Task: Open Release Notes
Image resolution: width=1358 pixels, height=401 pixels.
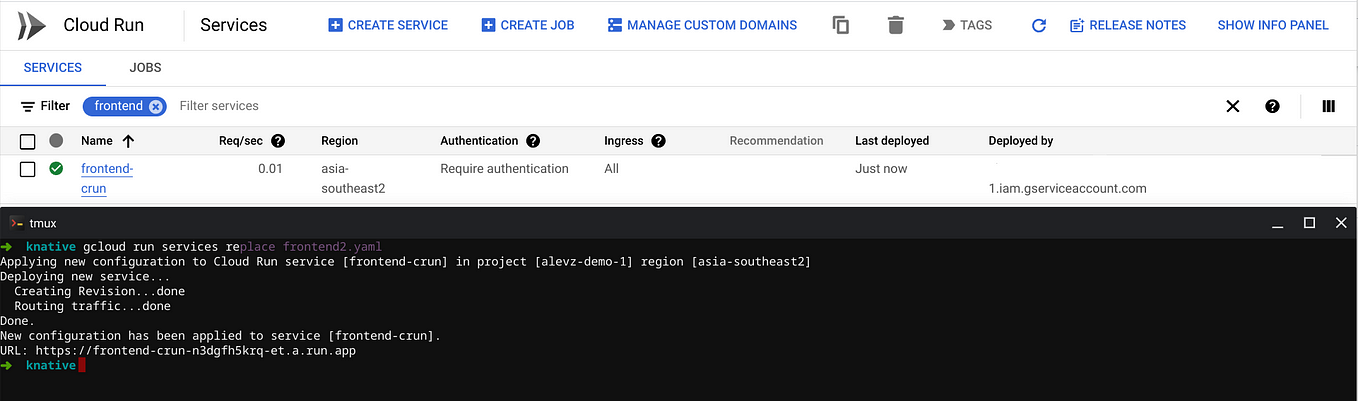Action: [x=1128, y=25]
